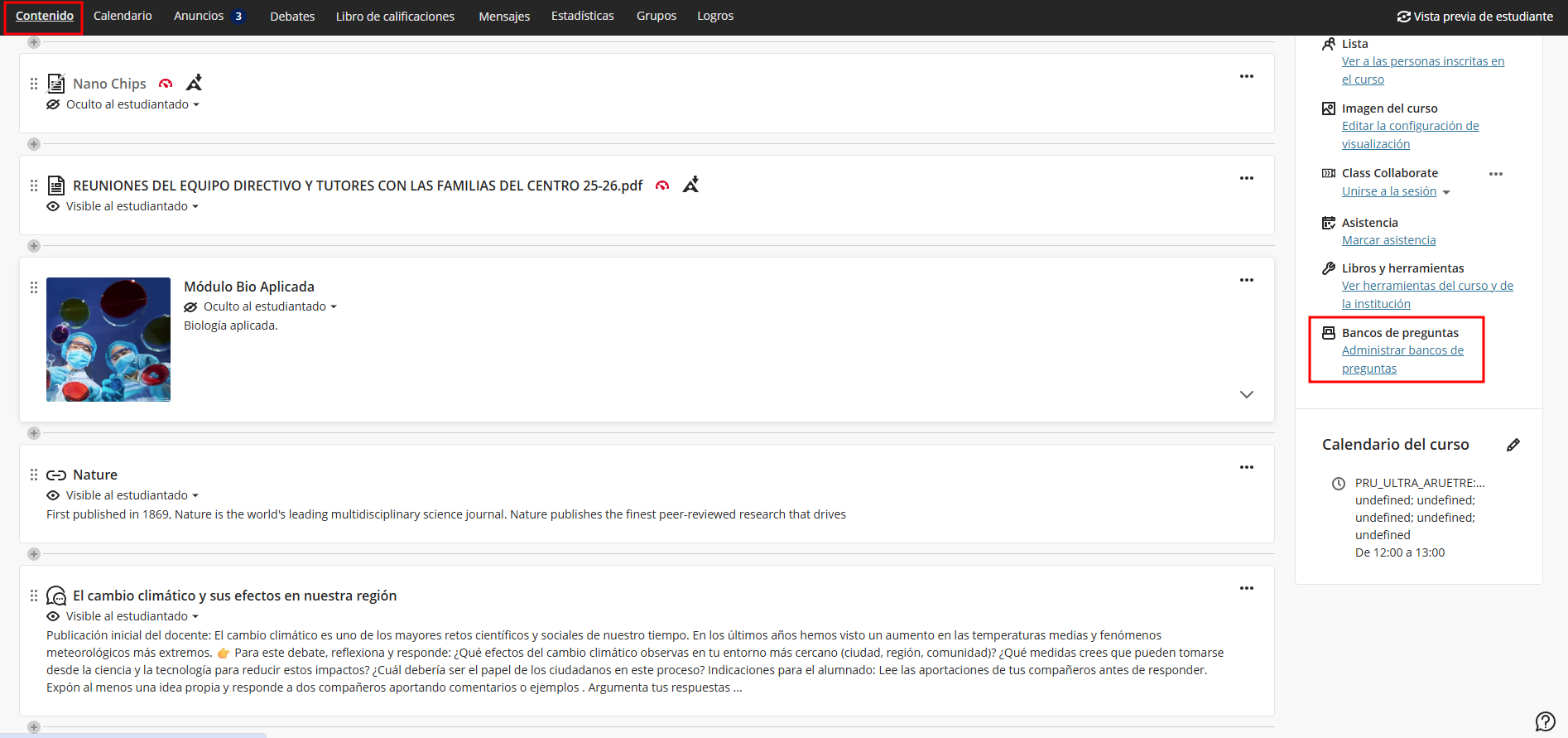Click the Marcar asistencia link
This screenshot has height=738, width=1568.
pyautogui.click(x=1388, y=240)
